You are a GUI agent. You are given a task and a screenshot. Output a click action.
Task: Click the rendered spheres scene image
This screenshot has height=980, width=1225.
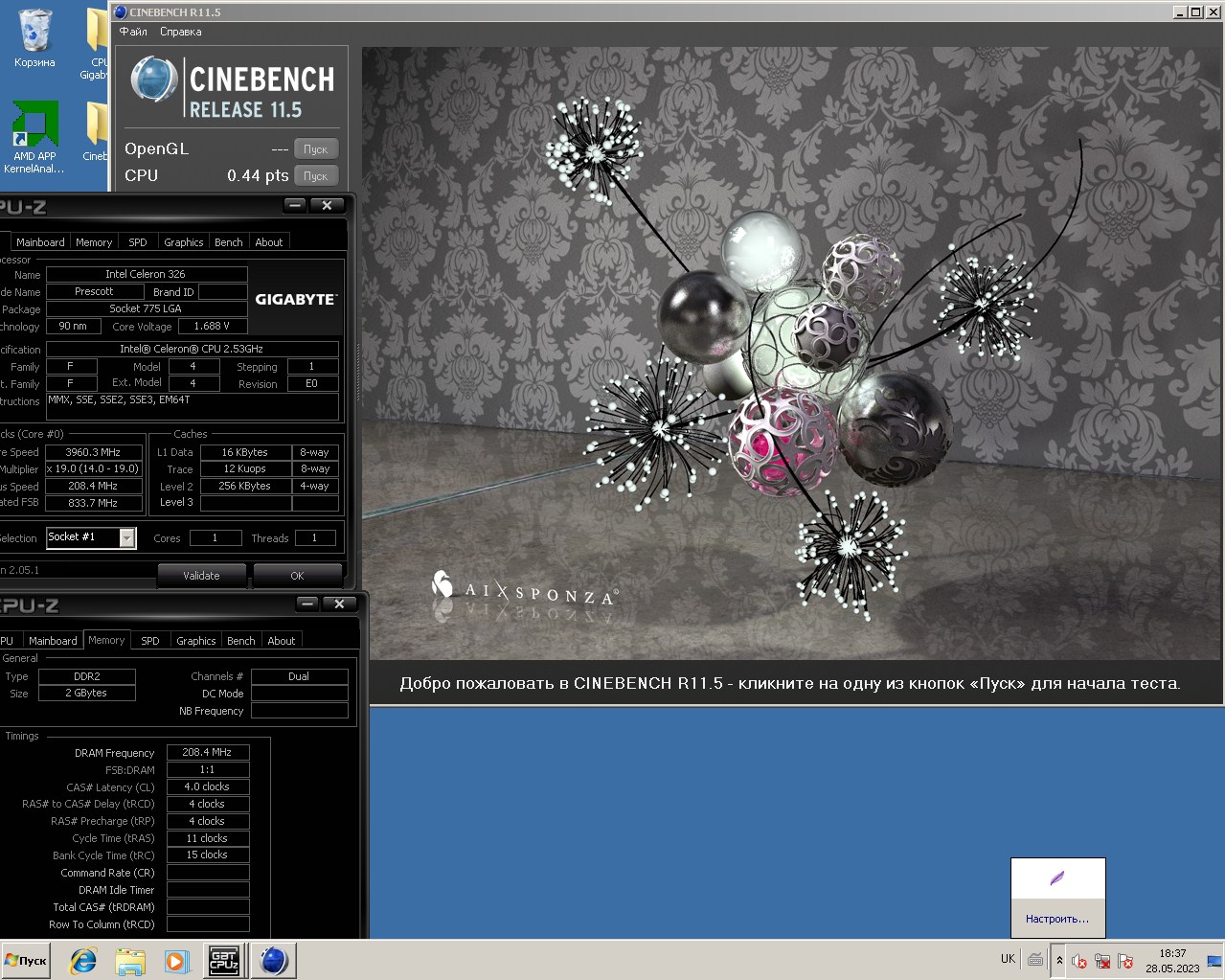pos(792,353)
